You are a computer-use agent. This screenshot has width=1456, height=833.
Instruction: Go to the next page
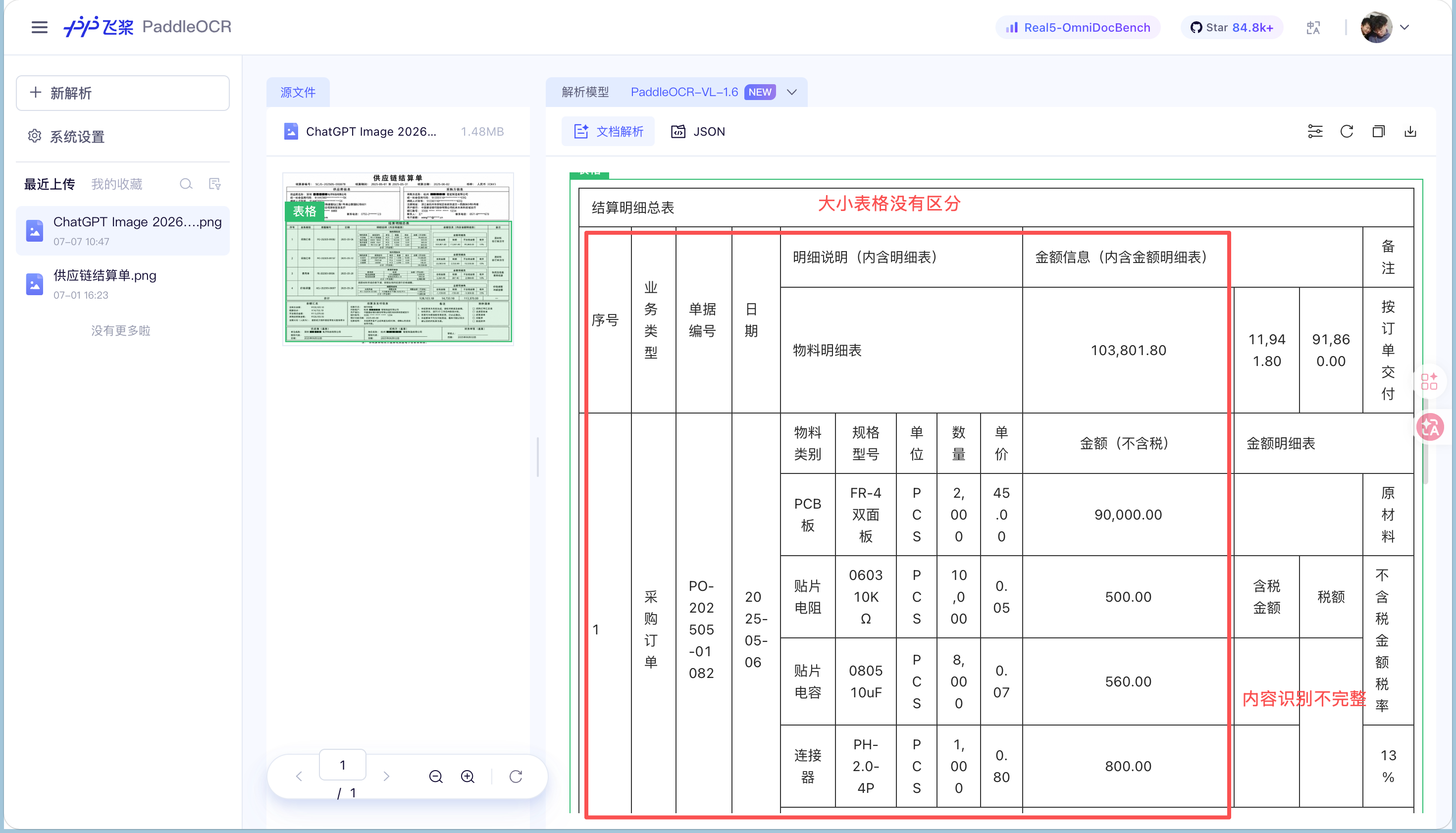click(386, 777)
